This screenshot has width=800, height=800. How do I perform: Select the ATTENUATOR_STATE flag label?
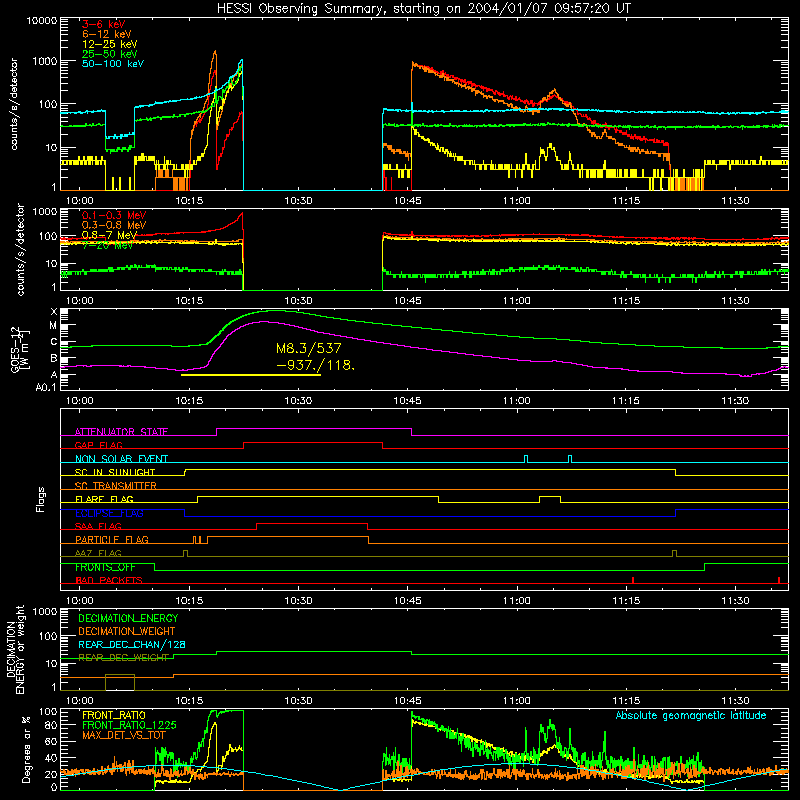[x=121, y=432]
